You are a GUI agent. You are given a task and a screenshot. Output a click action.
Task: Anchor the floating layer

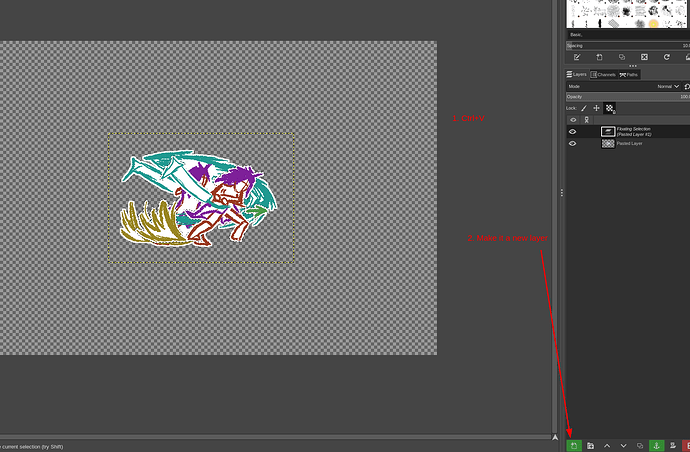coord(657,445)
